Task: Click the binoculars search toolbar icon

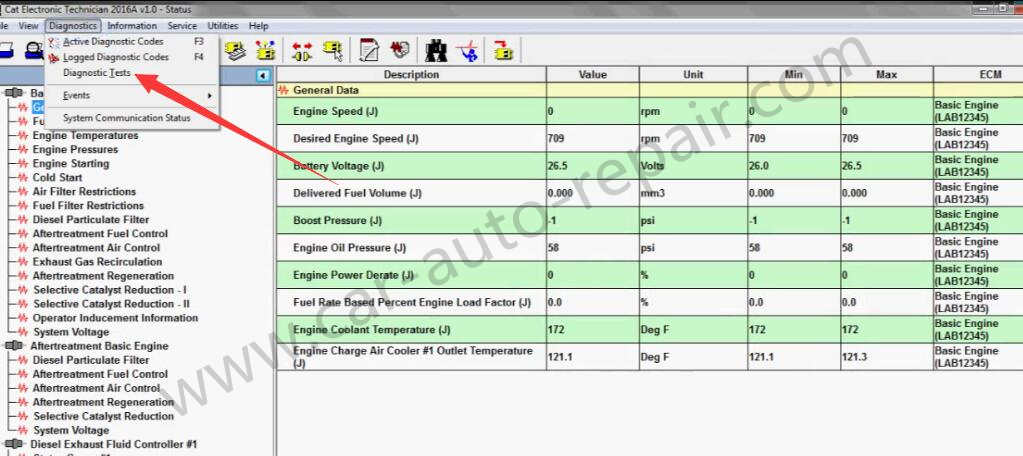Action: [x=436, y=50]
